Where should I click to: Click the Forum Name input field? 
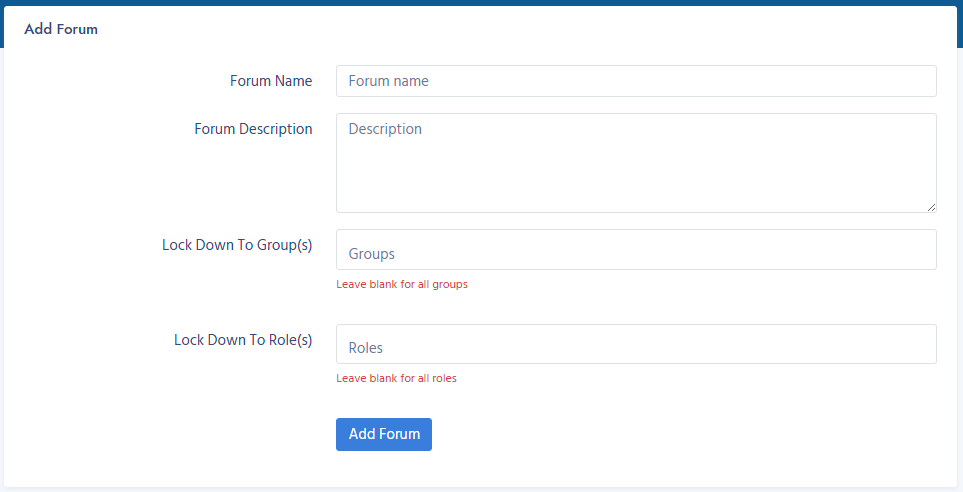coord(636,81)
